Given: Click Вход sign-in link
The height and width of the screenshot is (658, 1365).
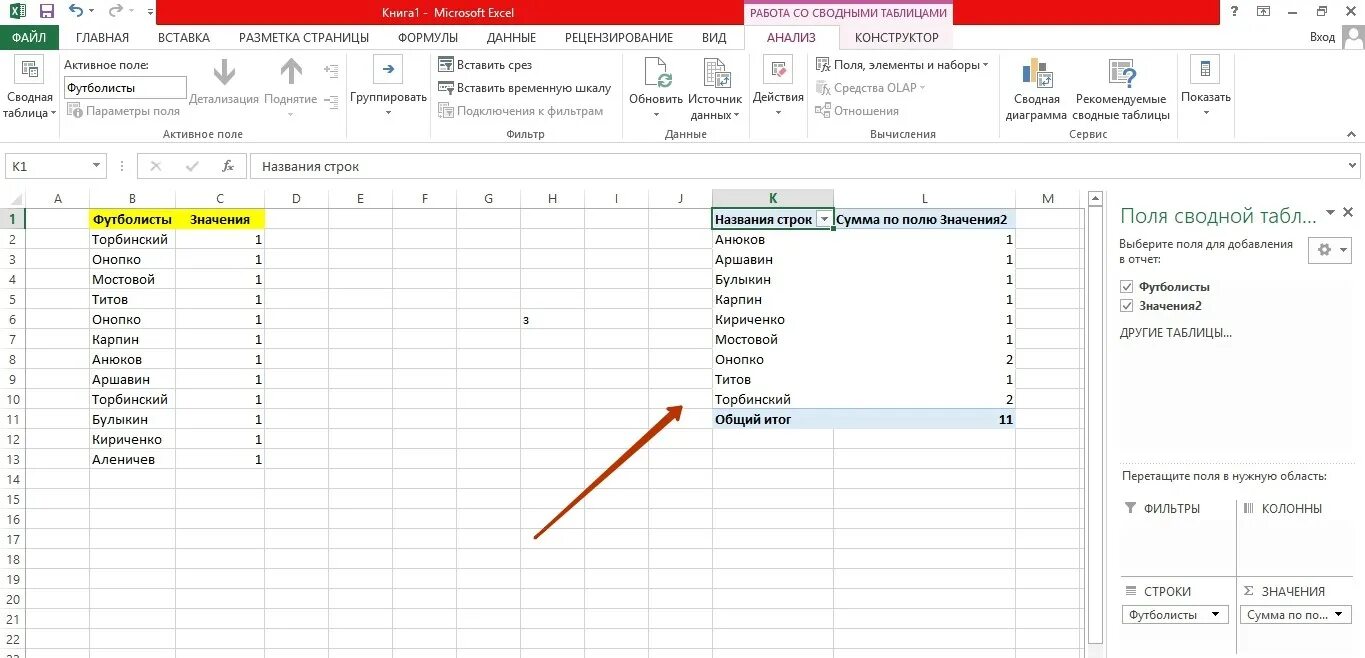Looking at the screenshot, I should click(x=1322, y=37).
